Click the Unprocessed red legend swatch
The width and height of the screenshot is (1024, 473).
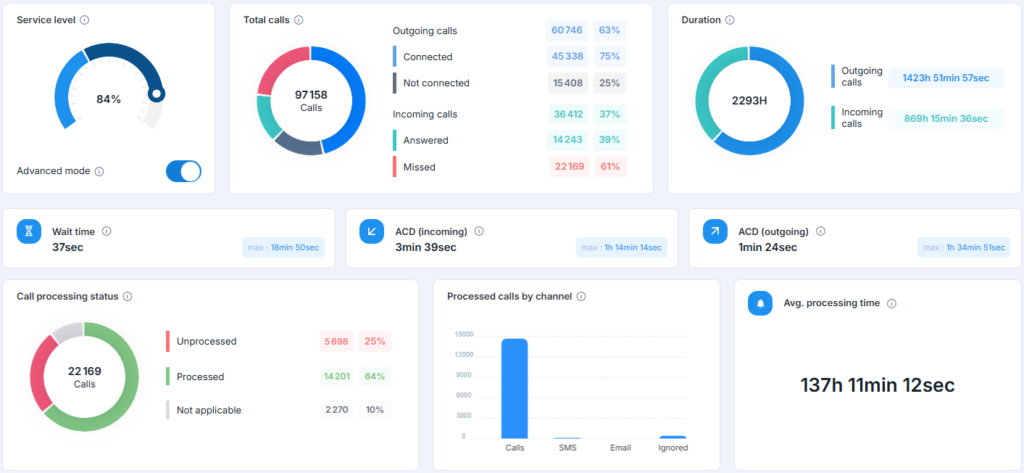click(168, 341)
